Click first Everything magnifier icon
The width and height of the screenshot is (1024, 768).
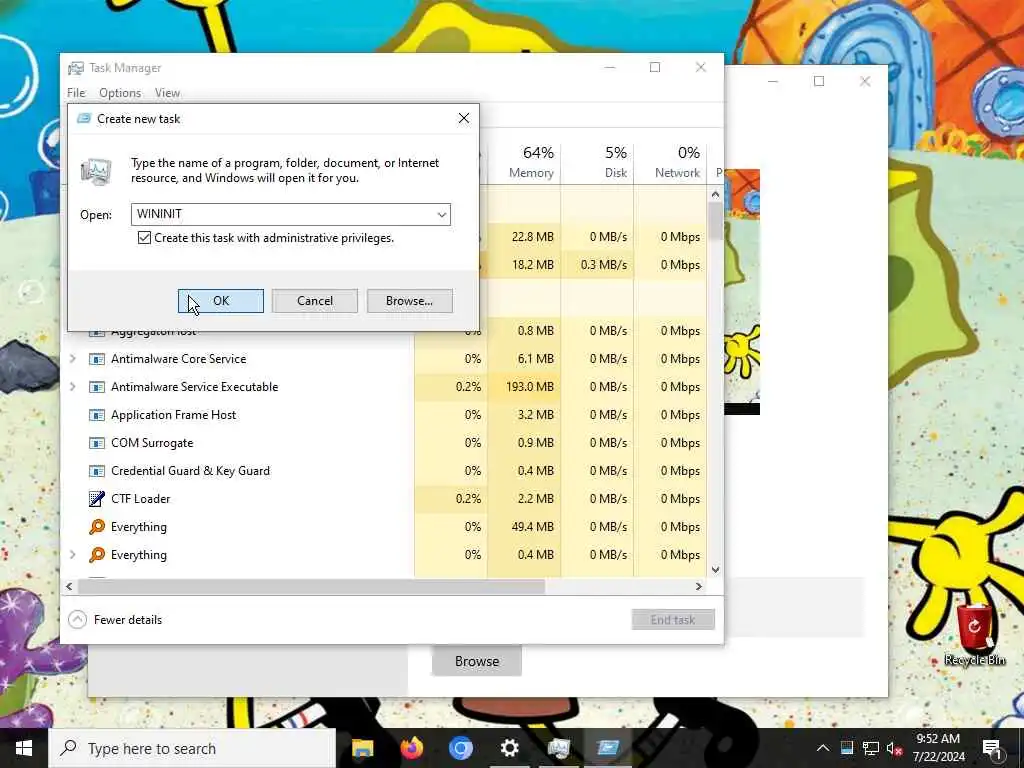97,526
